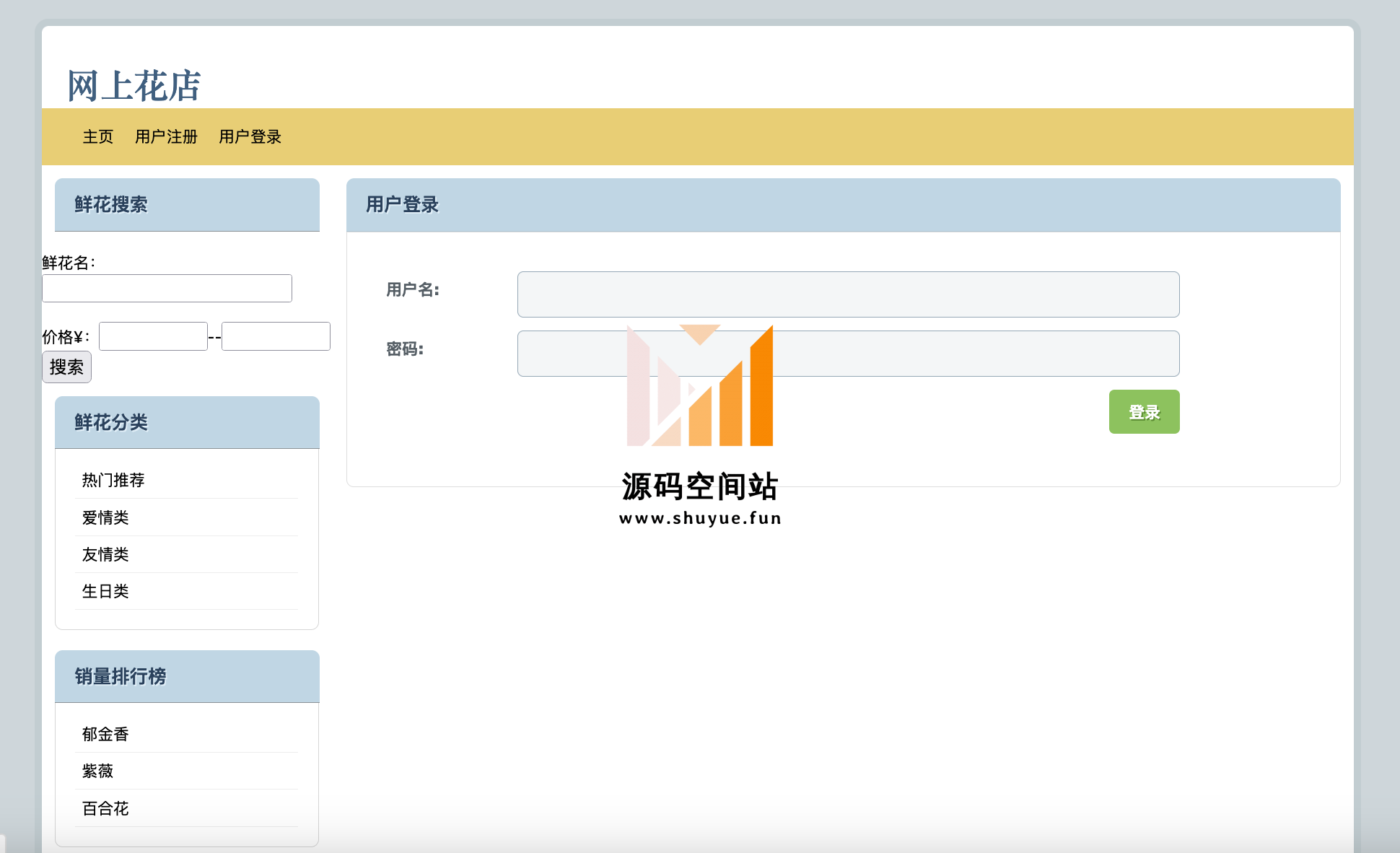Click the 密码: label

click(405, 349)
